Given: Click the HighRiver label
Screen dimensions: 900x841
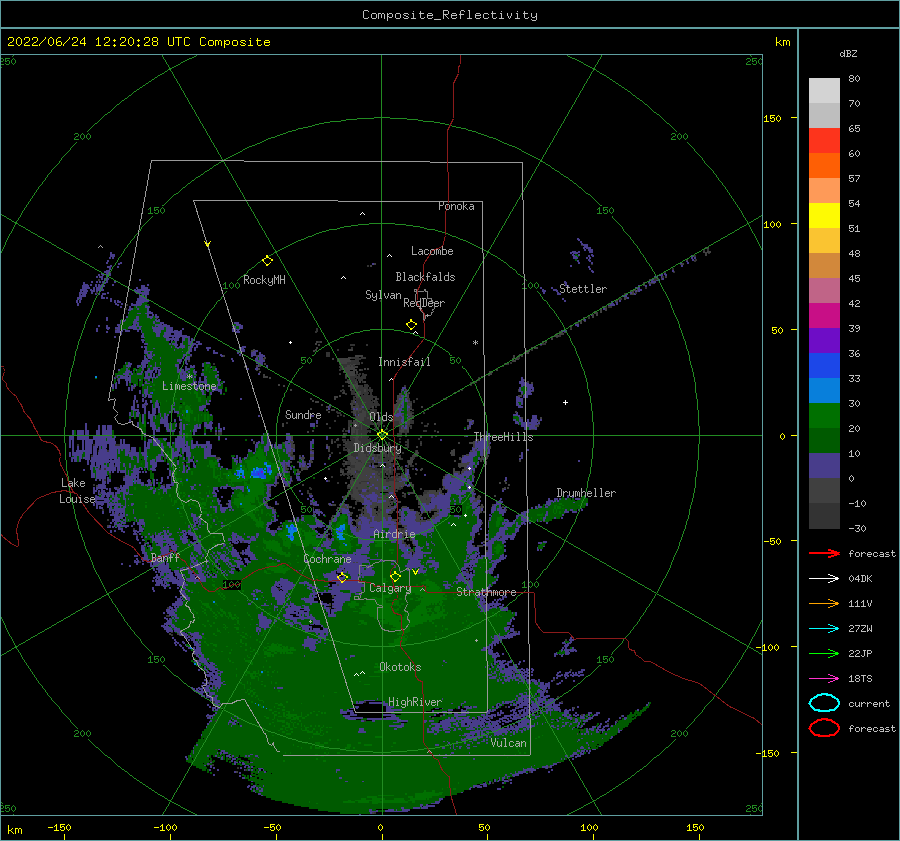Looking at the screenshot, I should pos(415,702).
